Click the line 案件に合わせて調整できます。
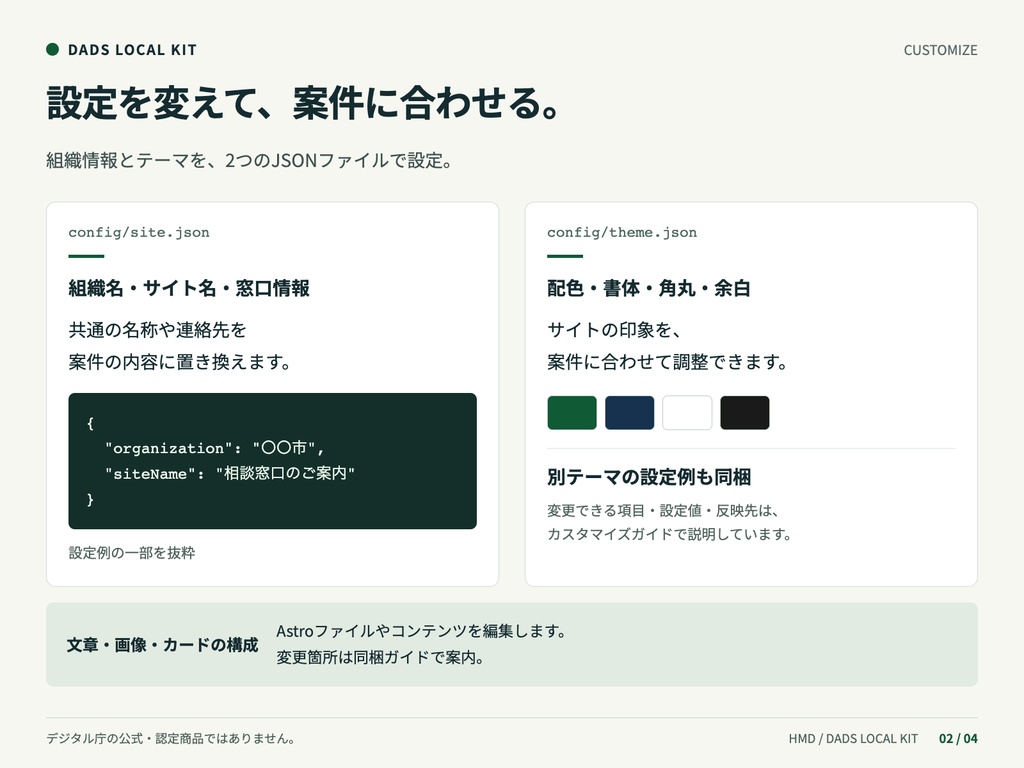The width and height of the screenshot is (1024, 768). 667,362
